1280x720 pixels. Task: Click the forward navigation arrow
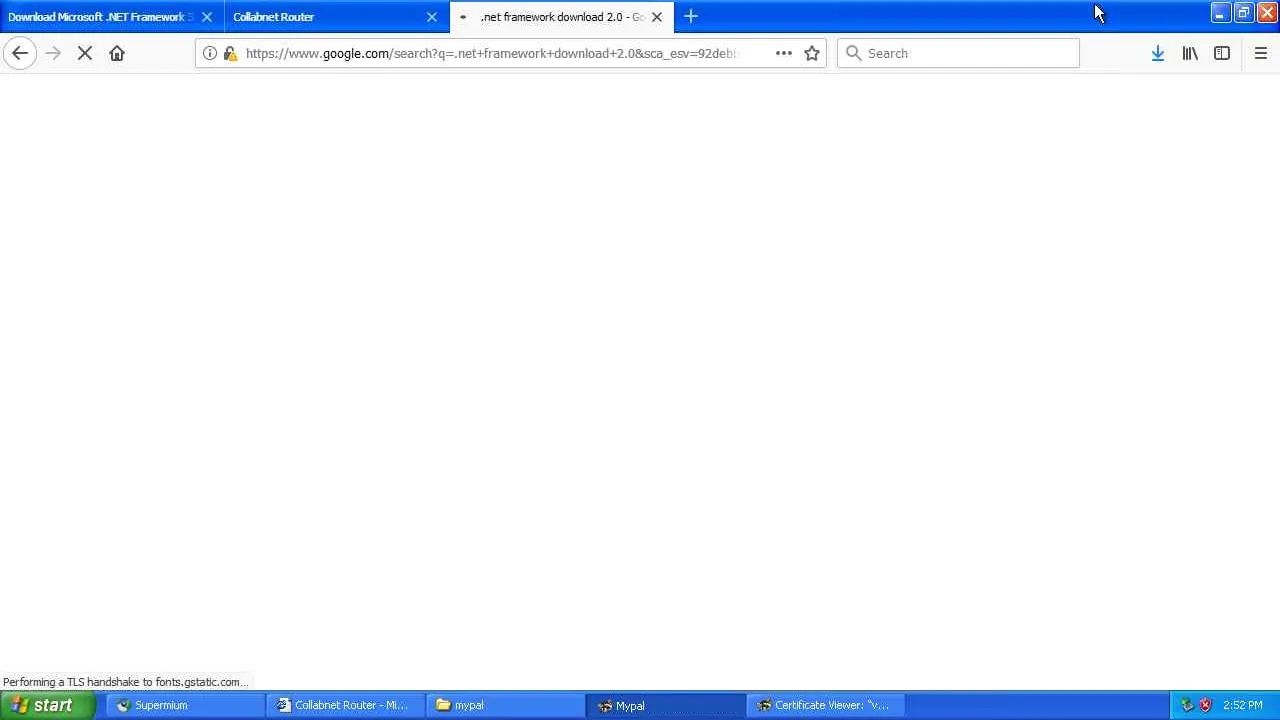(x=53, y=53)
